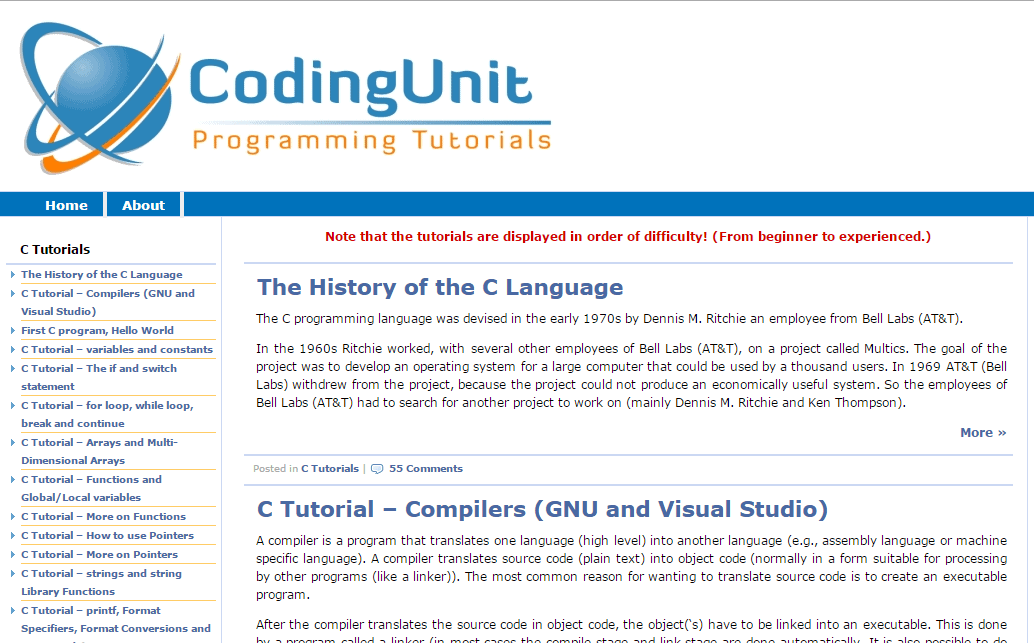Open the Home menu tab
The height and width of the screenshot is (643, 1034).
(66, 205)
